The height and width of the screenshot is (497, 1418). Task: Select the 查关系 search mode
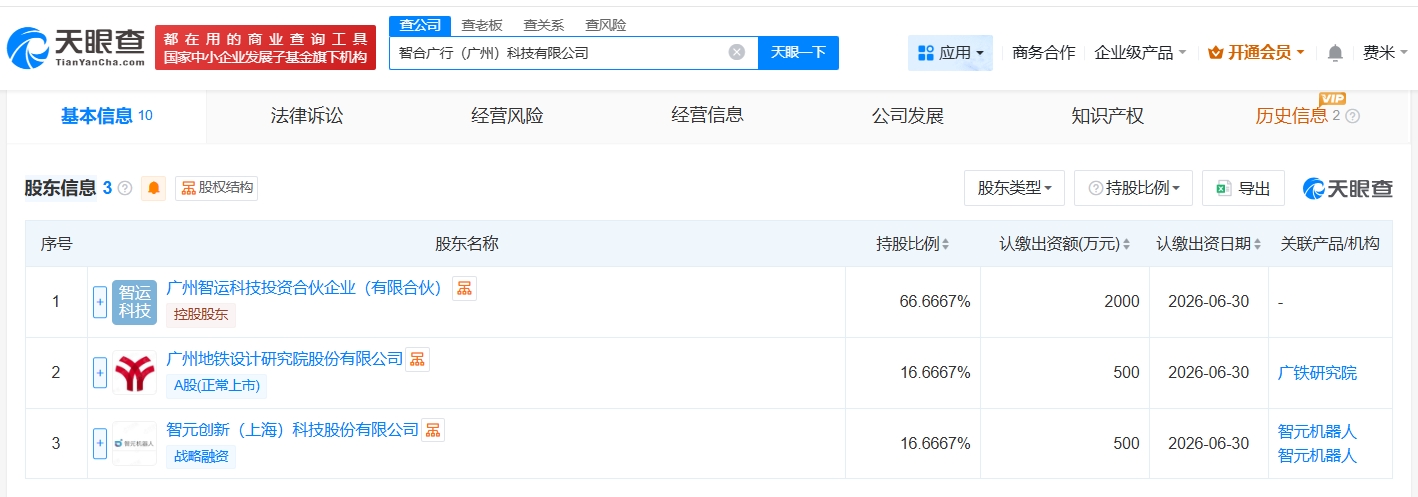544,25
